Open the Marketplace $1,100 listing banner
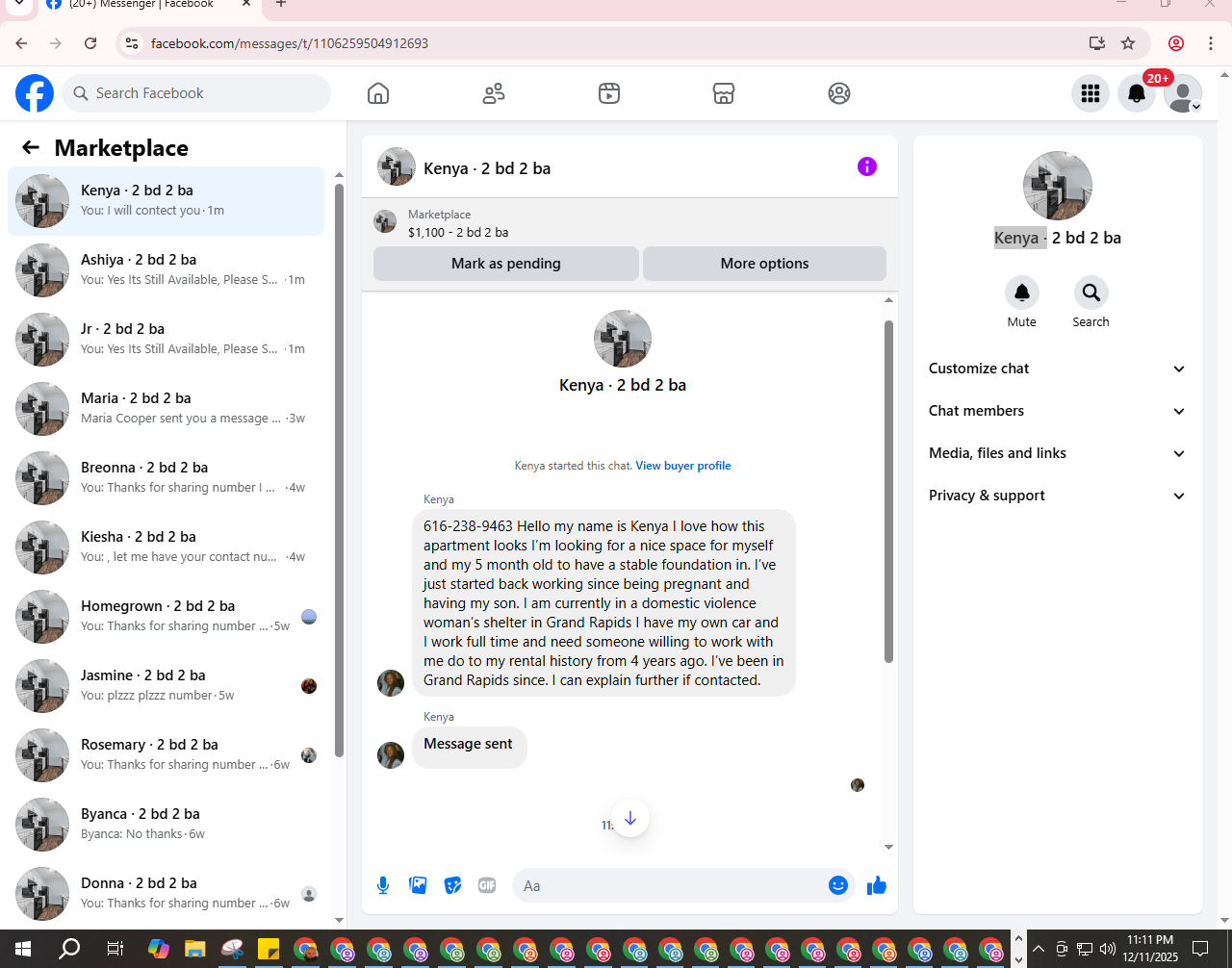The height and width of the screenshot is (968, 1232). [629, 223]
